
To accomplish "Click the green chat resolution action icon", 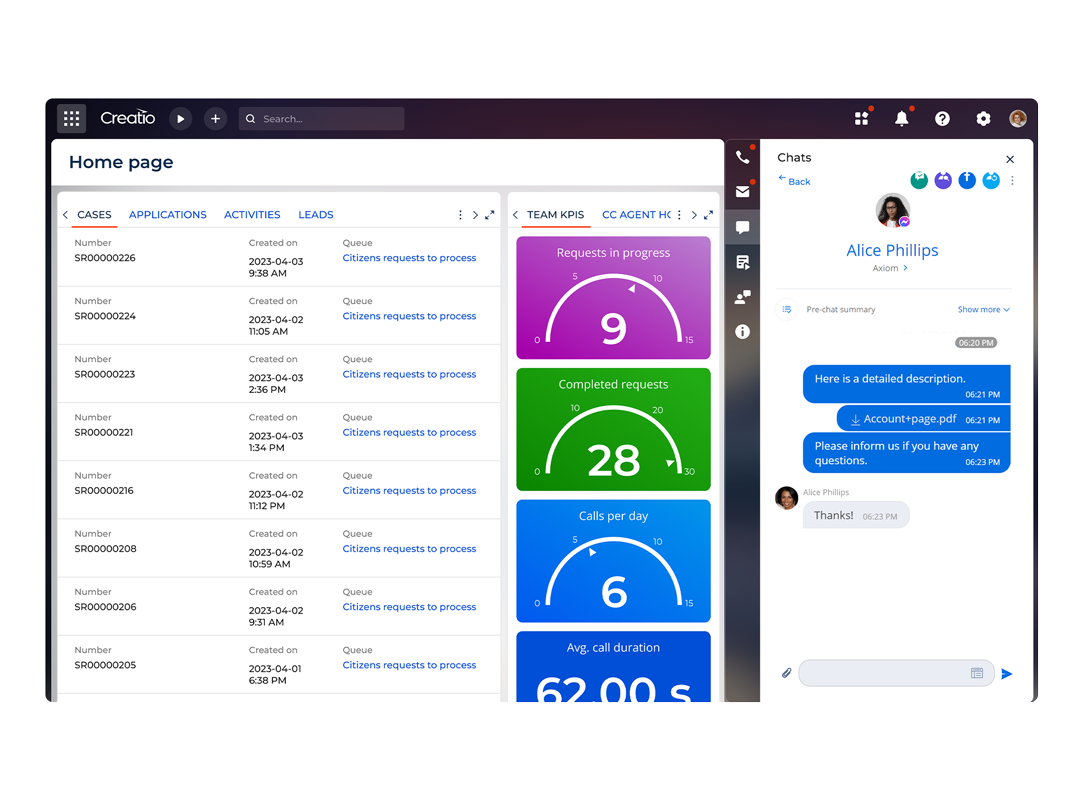I will [x=919, y=180].
